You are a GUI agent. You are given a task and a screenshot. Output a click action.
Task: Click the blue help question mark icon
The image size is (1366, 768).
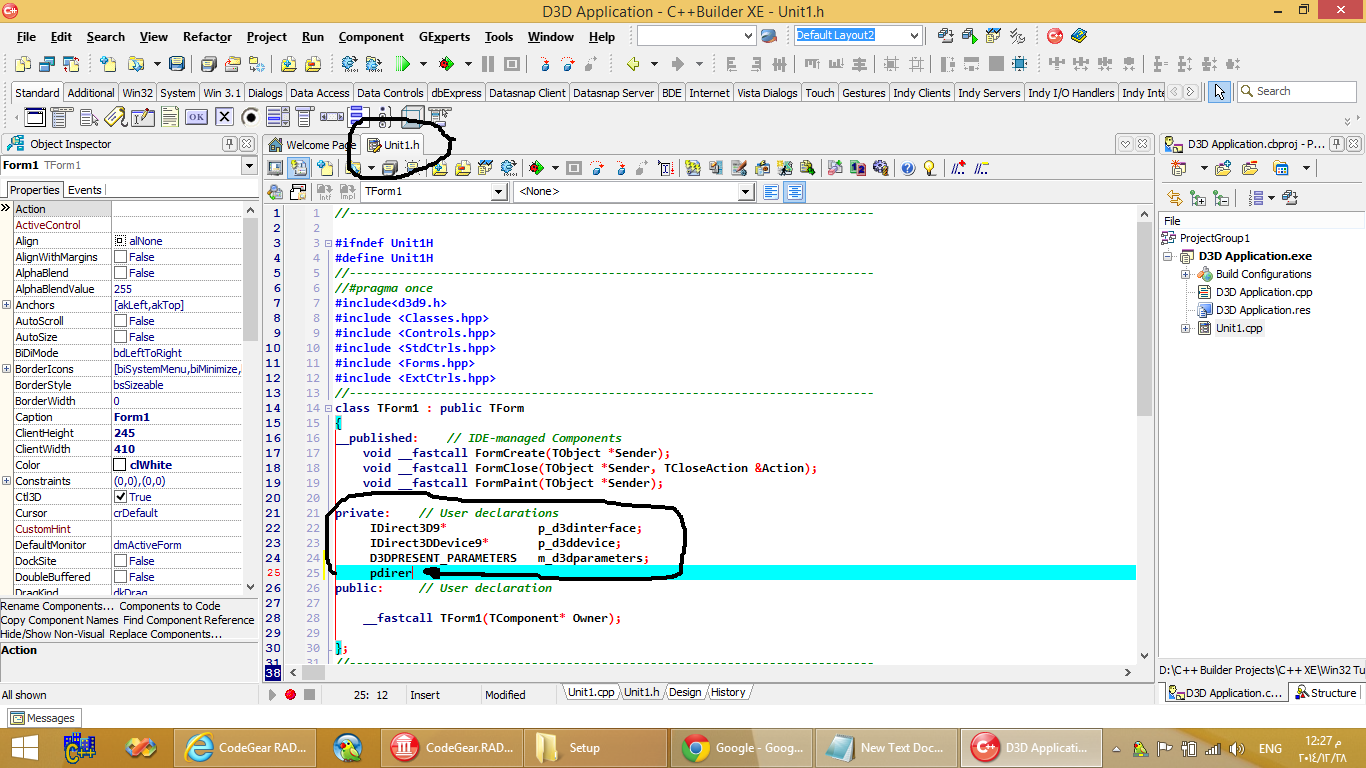pos(908,168)
